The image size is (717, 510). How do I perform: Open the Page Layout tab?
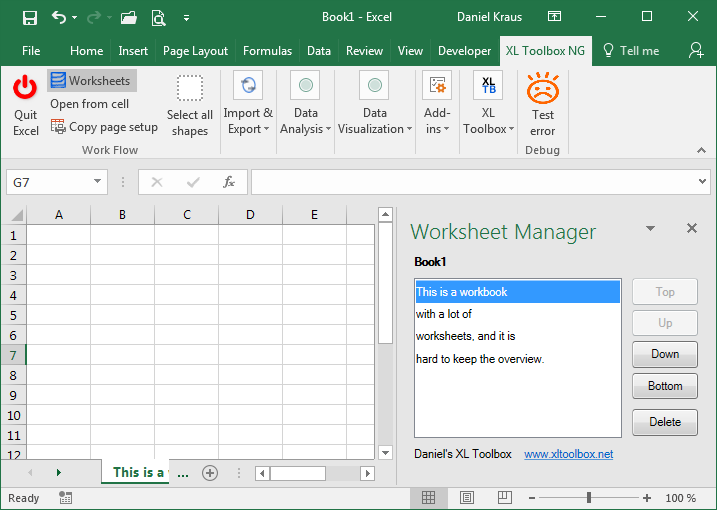click(195, 51)
